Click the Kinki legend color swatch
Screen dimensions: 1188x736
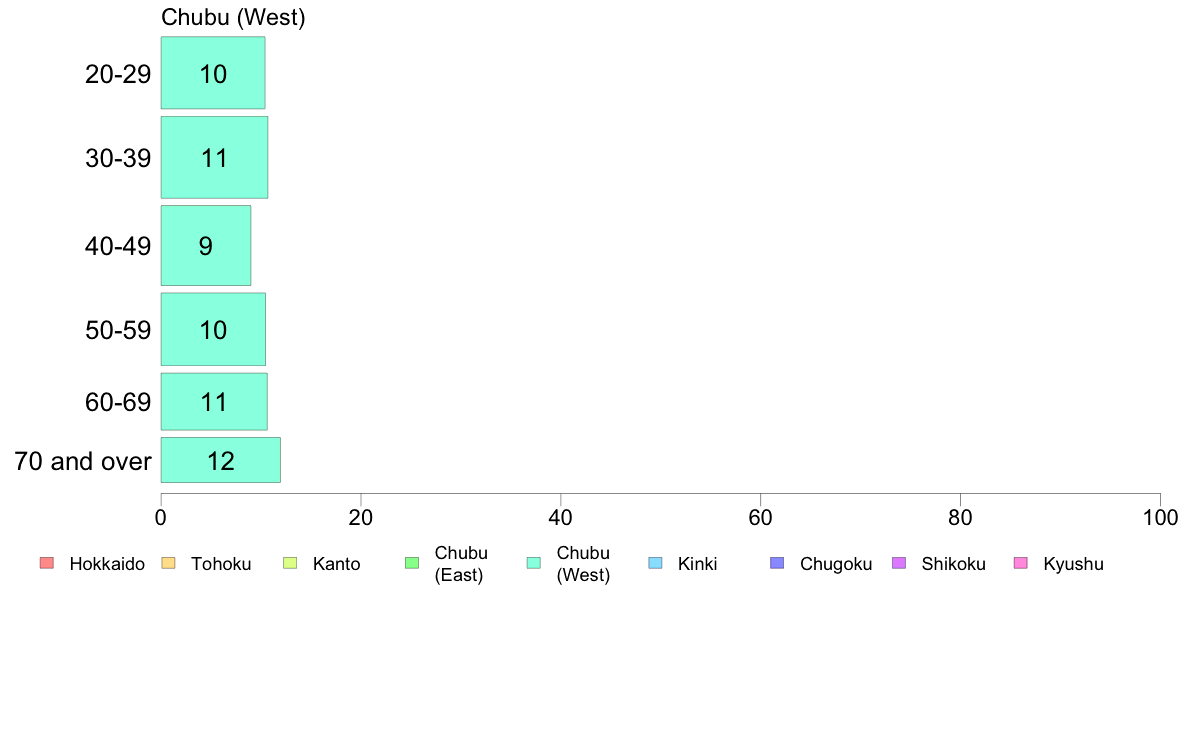coord(655,563)
